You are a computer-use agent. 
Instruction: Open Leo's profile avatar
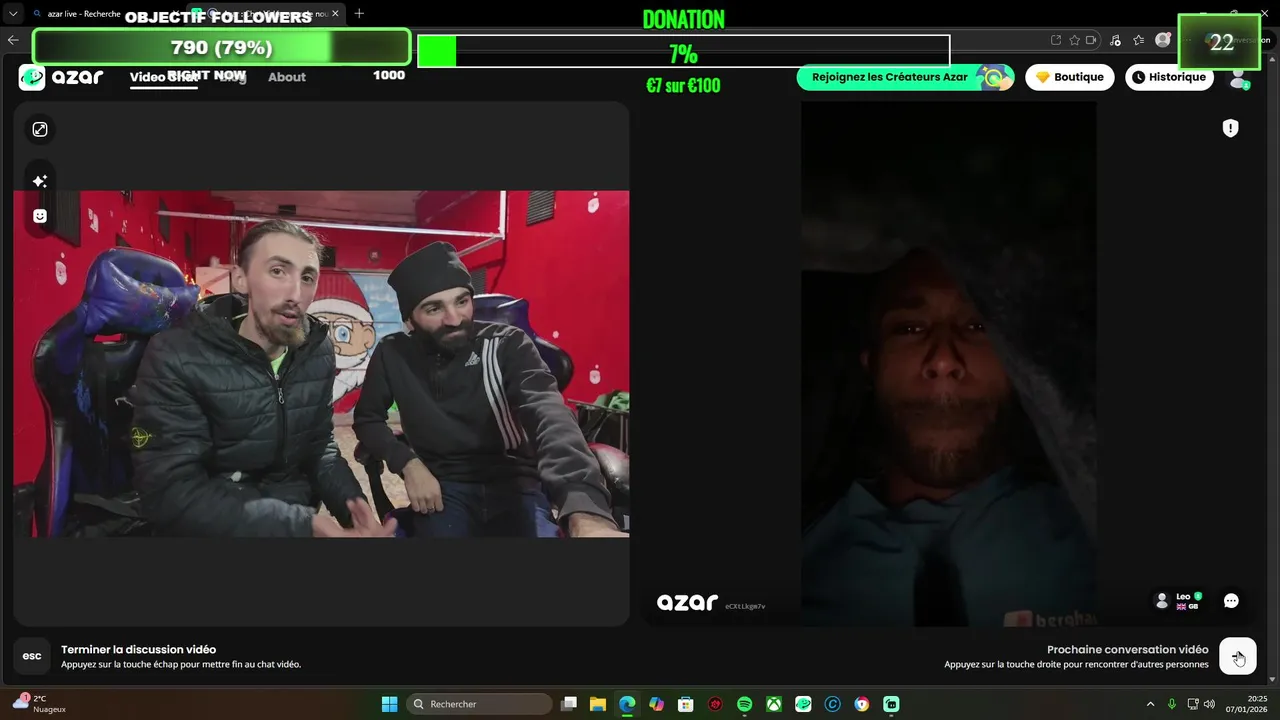coord(1162,601)
